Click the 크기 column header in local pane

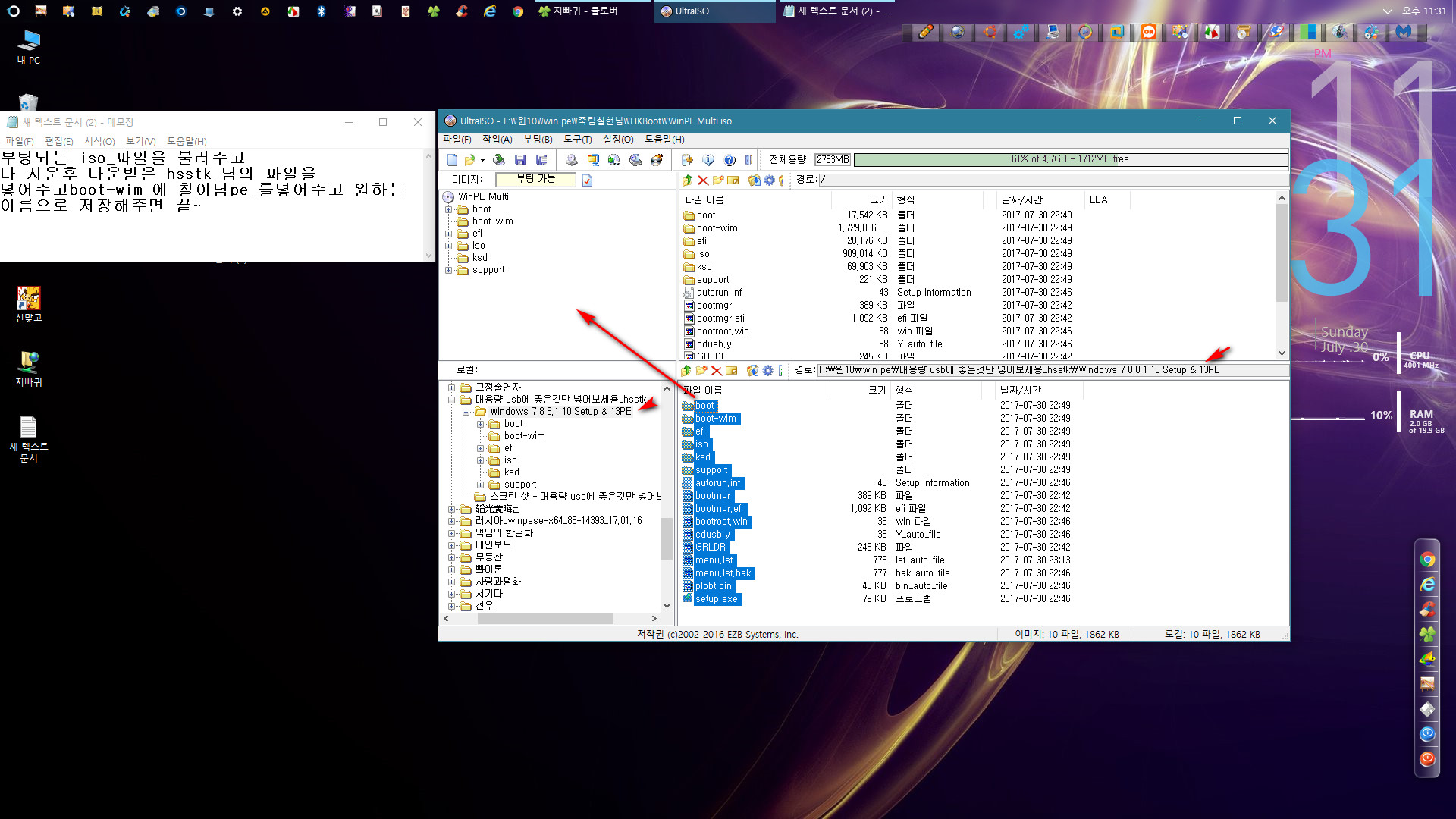(x=860, y=390)
